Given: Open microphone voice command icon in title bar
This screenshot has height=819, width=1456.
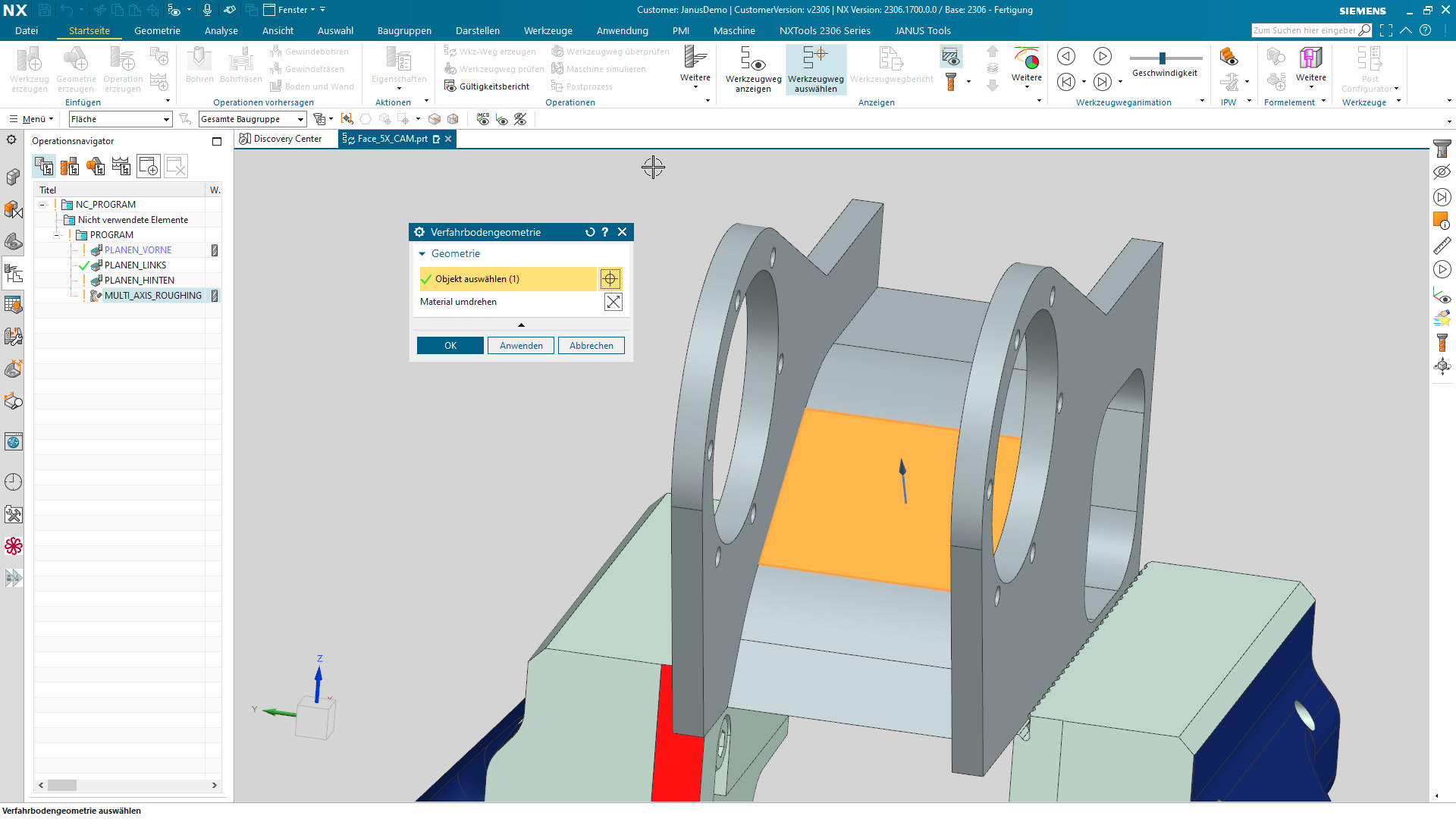Looking at the screenshot, I should click(x=207, y=10).
